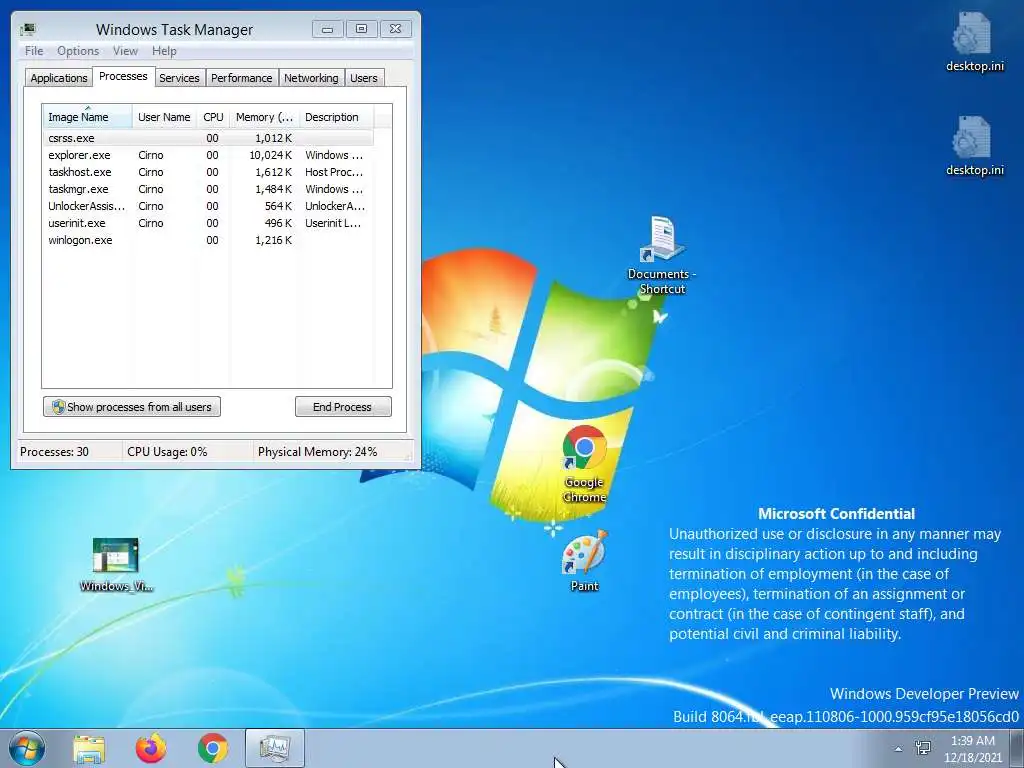Open the Help menu in Task Manager

pos(164,51)
